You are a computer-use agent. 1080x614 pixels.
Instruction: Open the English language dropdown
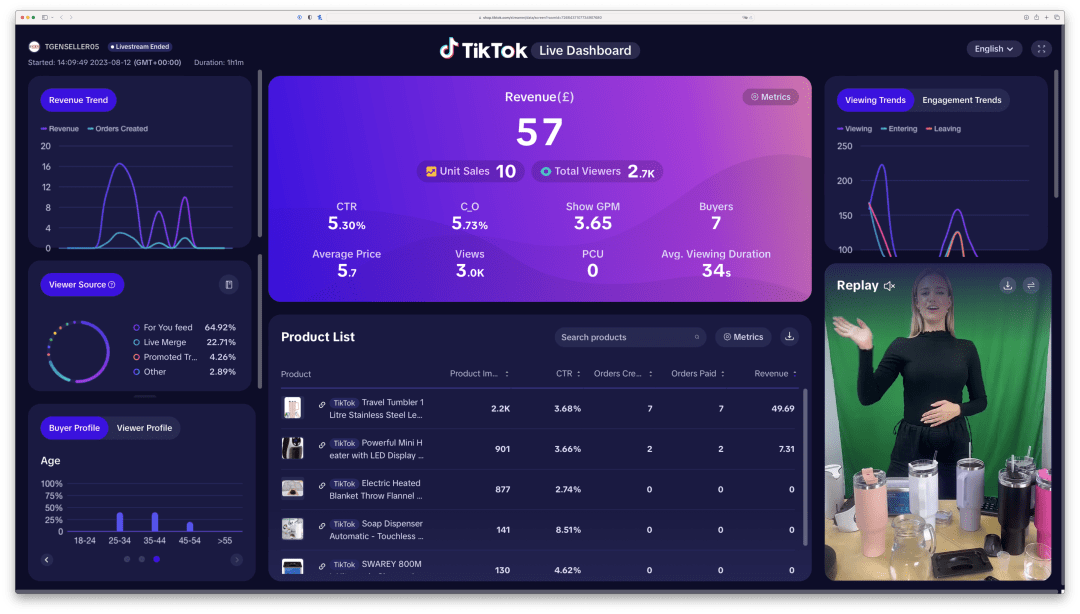[x=994, y=49]
